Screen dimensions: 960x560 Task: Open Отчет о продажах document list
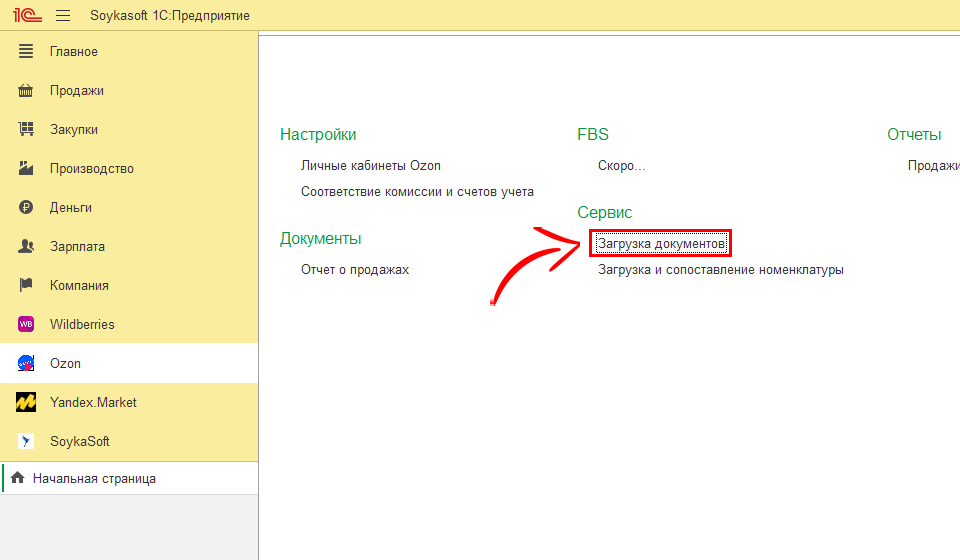(x=354, y=270)
